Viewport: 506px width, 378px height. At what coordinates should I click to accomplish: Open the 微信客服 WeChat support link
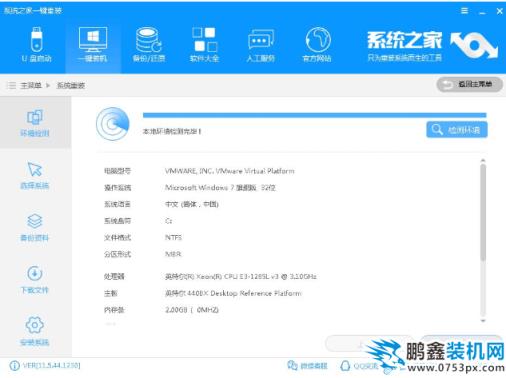point(307,366)
